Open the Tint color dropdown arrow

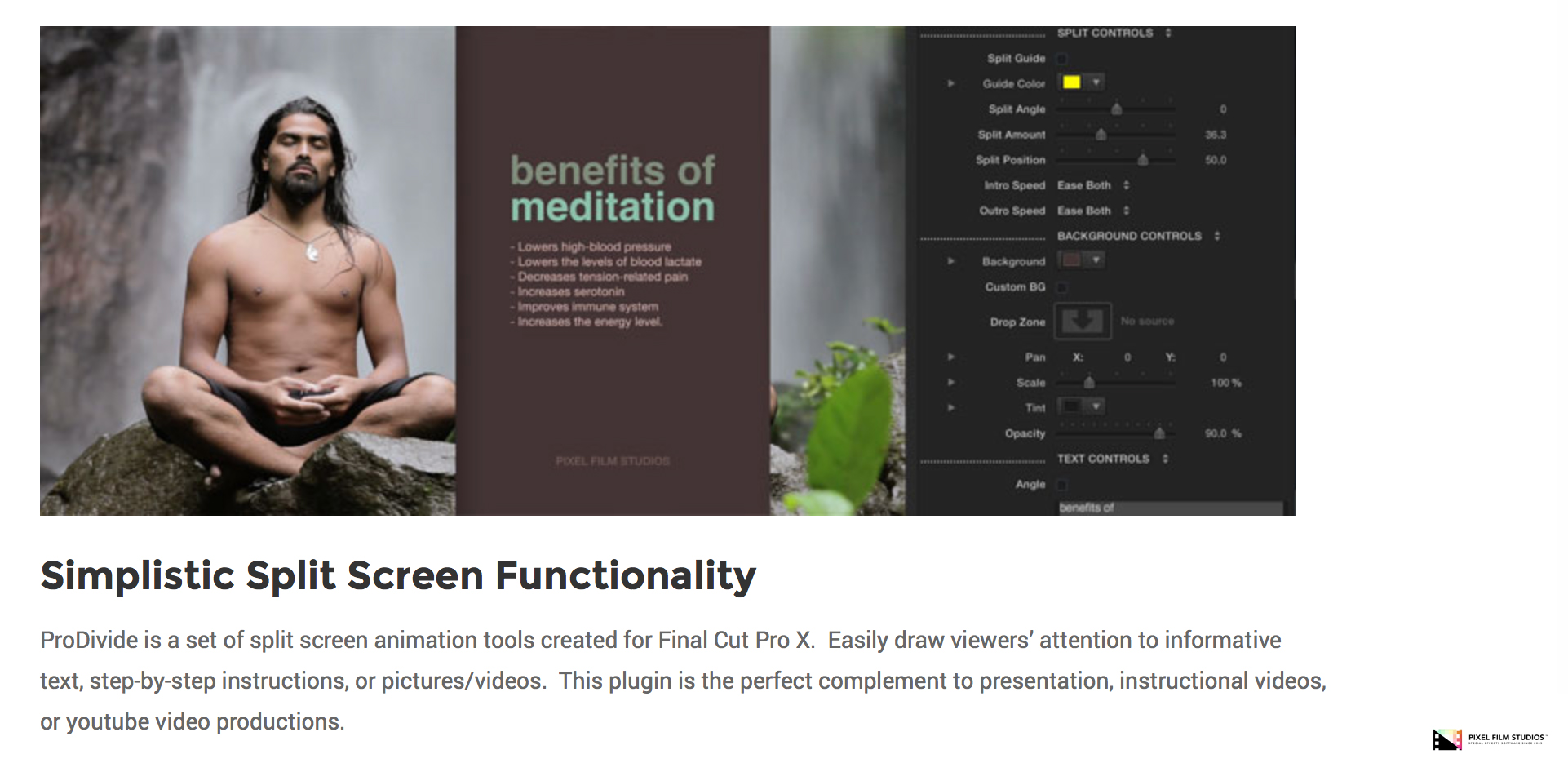click(1096, 406)
